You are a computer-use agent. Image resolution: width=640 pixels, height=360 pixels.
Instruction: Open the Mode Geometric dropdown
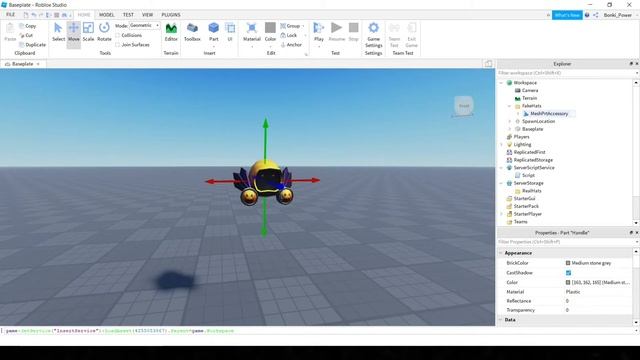tap(144, 25)
